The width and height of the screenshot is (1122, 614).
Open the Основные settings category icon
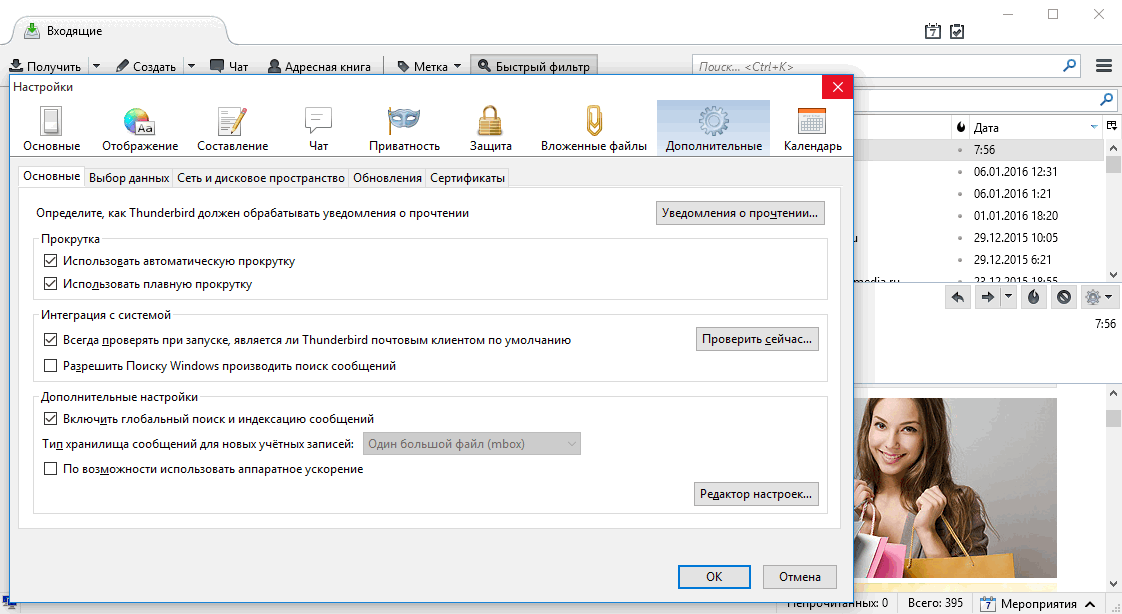[x=51, y=128]
